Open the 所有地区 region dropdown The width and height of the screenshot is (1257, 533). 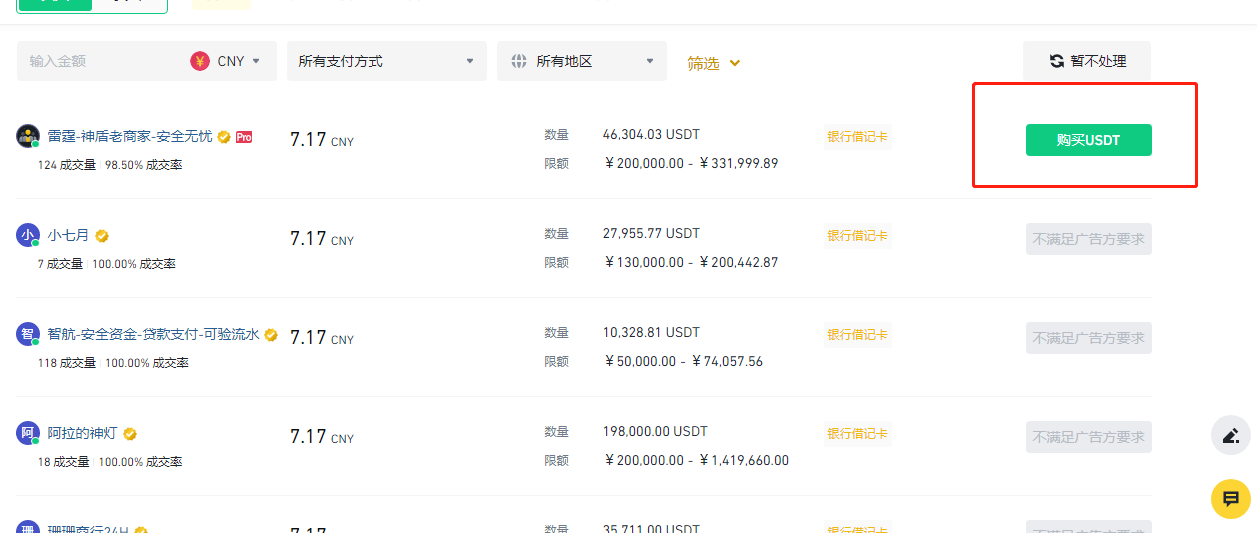click(x=582, y=61)
